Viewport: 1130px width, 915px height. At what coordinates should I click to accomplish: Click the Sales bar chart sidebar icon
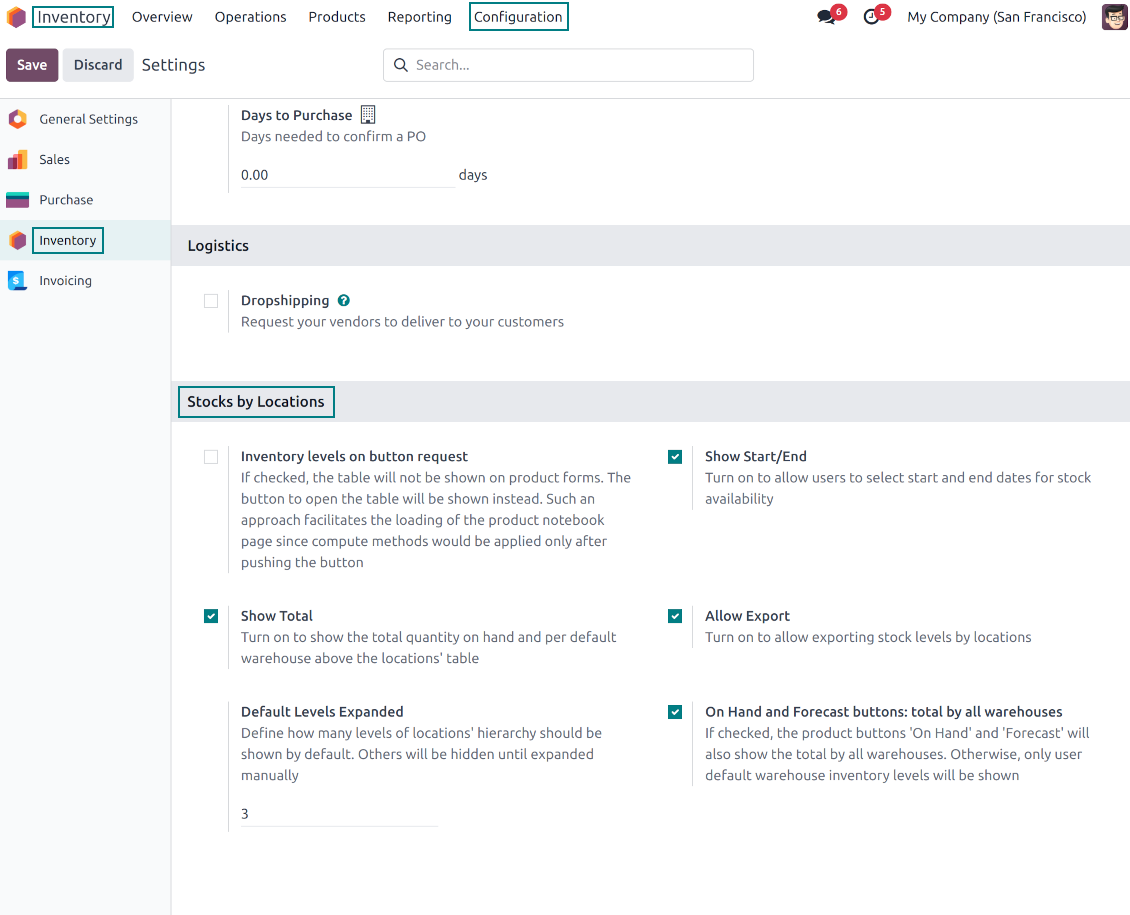click(17, 160)
